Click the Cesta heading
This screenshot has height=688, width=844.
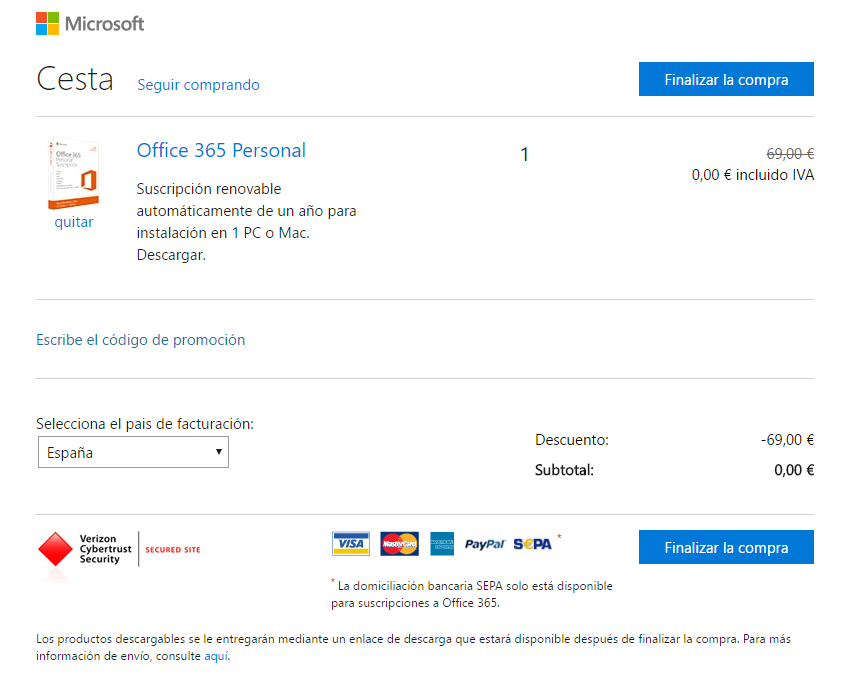point(75,79)
